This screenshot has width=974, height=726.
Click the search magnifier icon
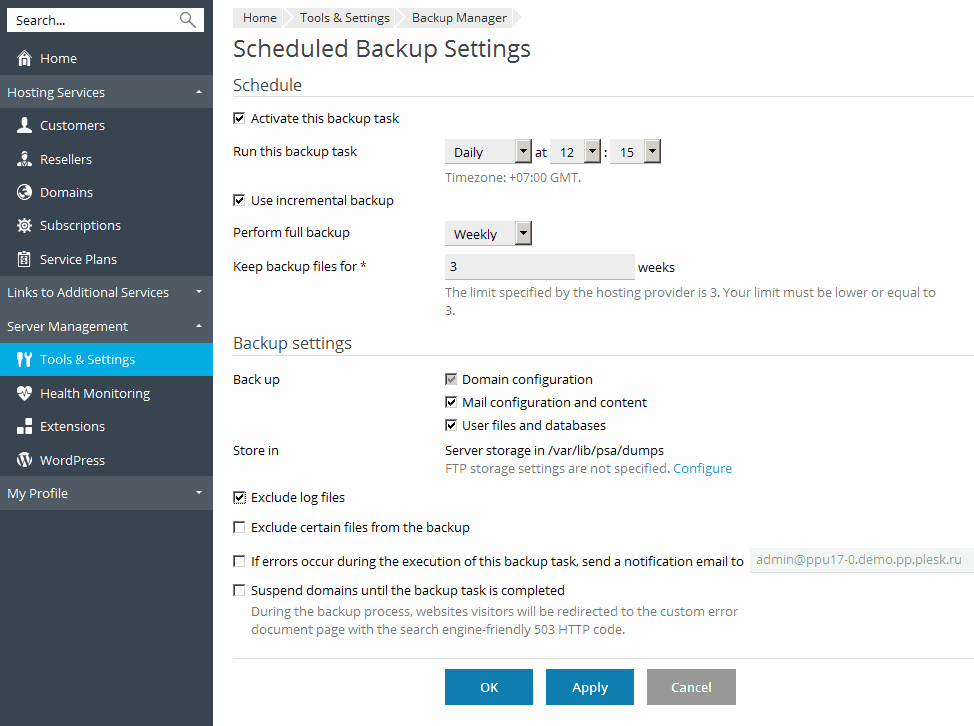tap(187, 20)
